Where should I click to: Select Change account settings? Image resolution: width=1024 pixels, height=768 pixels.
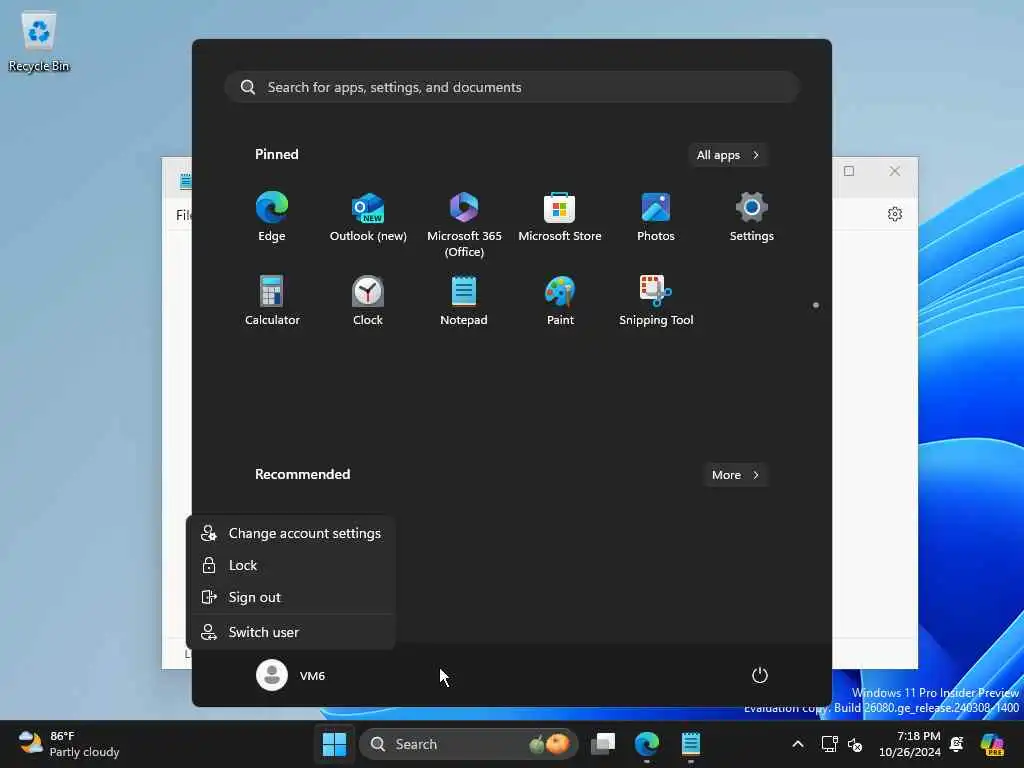[291, 533]
